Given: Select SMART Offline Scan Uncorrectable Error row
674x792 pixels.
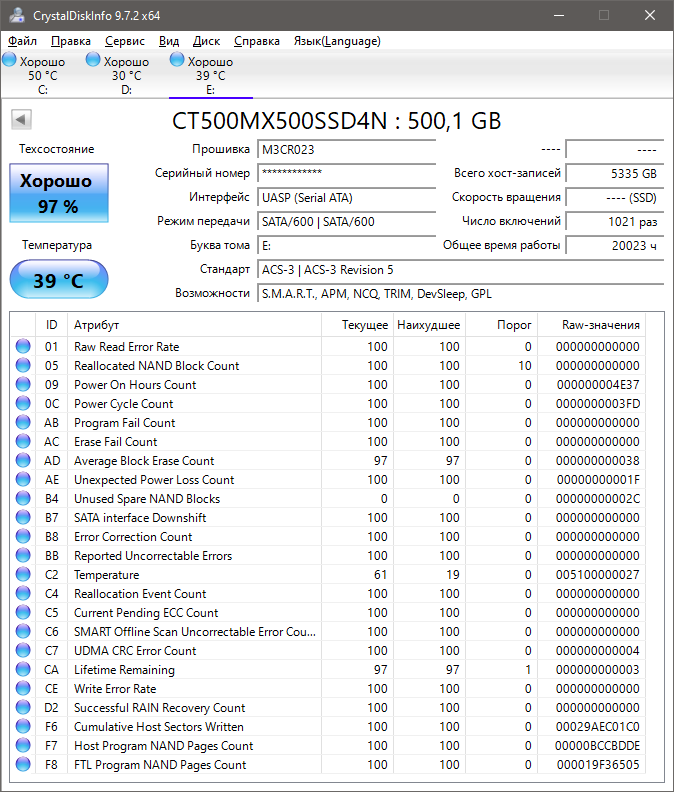Looking at the screenshot, I should [328, 631].
